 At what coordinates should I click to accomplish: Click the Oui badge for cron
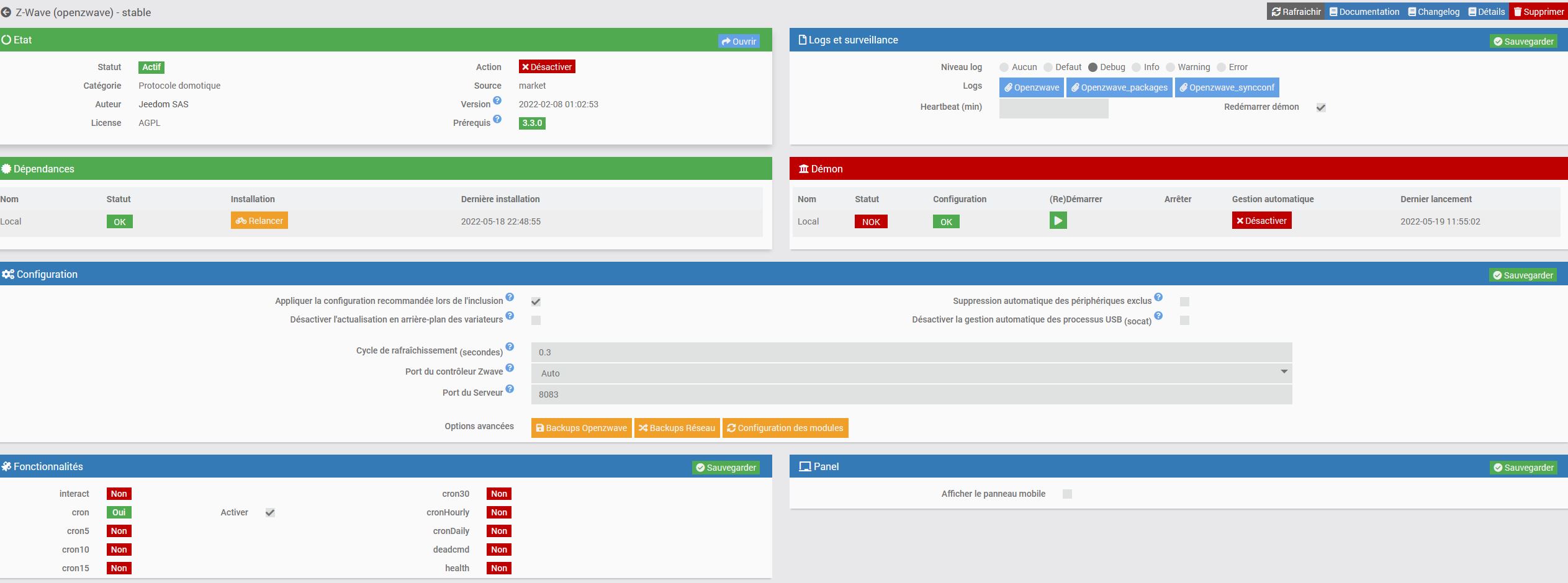click(119, 512)
